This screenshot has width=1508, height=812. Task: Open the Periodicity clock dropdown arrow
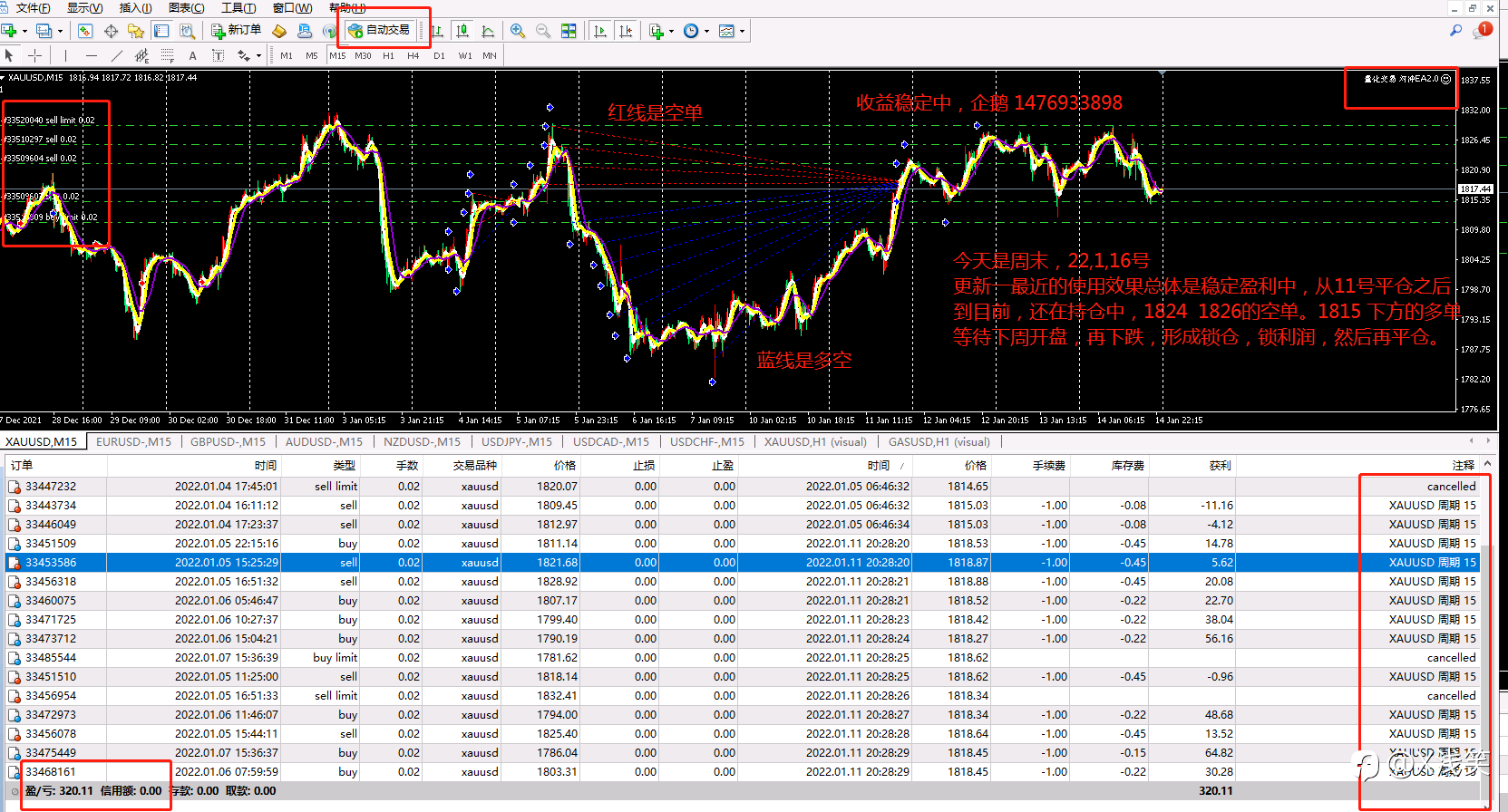click(x=706, y=31)
